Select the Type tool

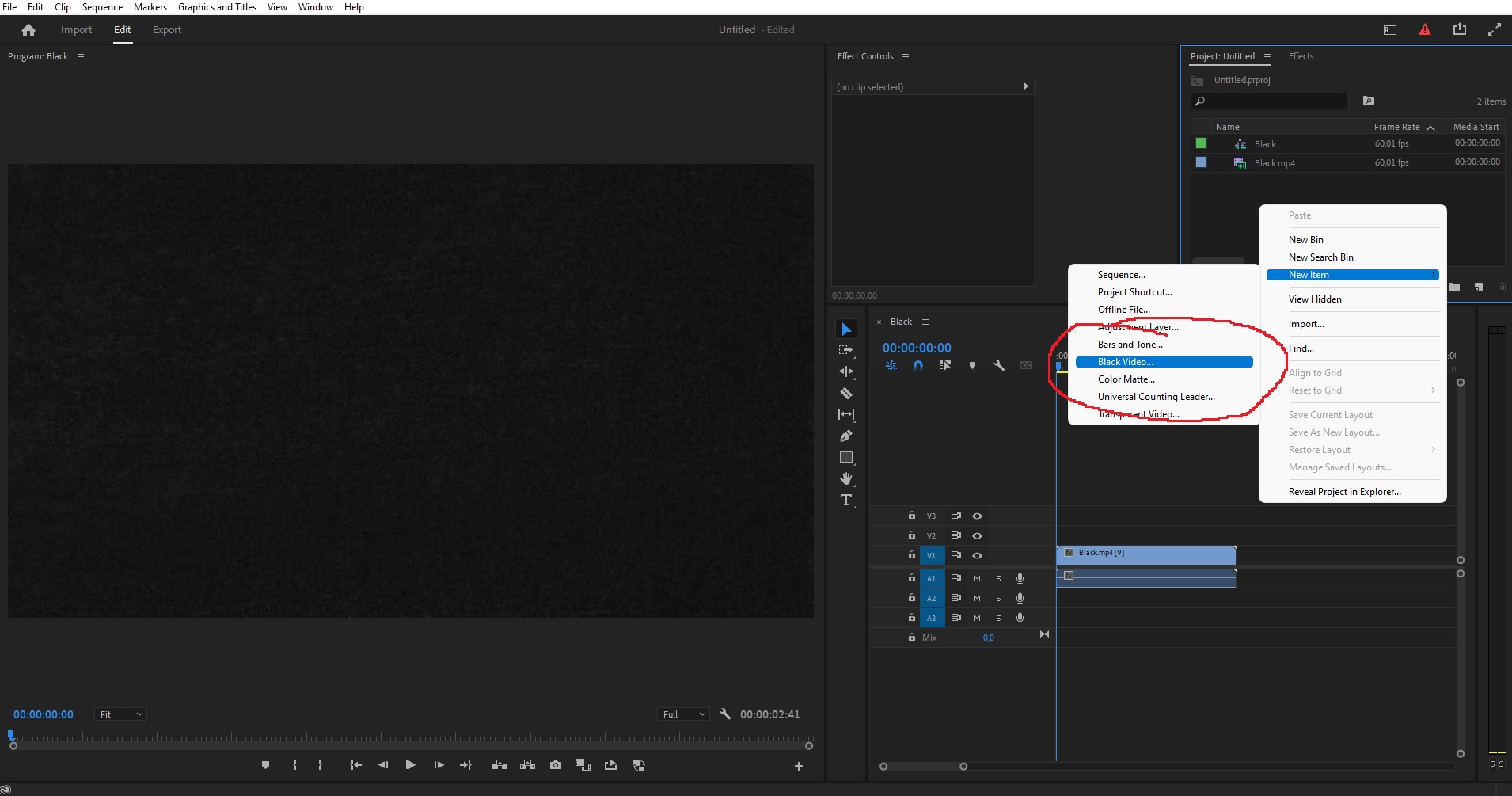pyautogui.click(x=846, y=500)
